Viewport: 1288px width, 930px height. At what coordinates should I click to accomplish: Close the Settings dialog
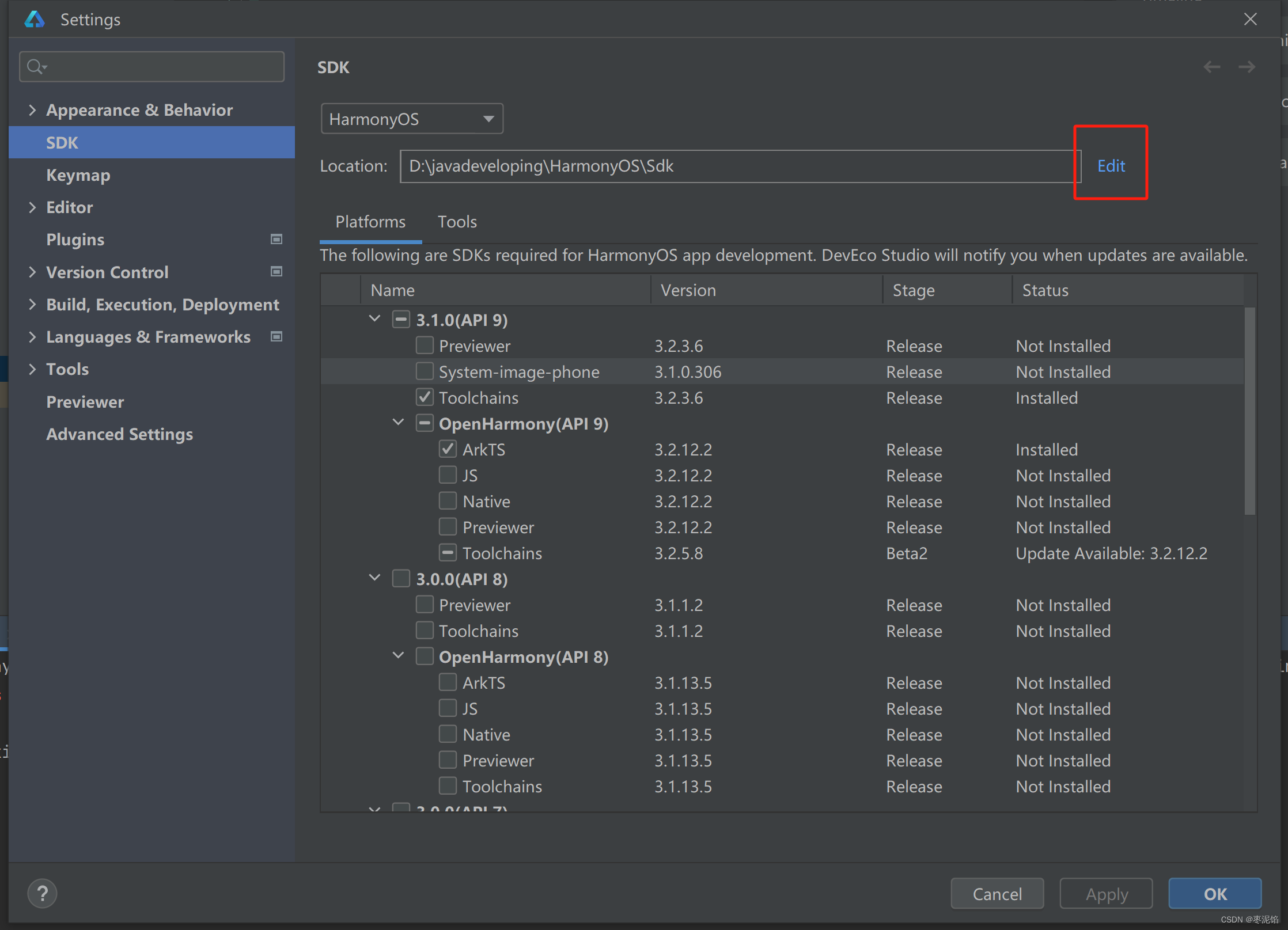click(1251, 19)
